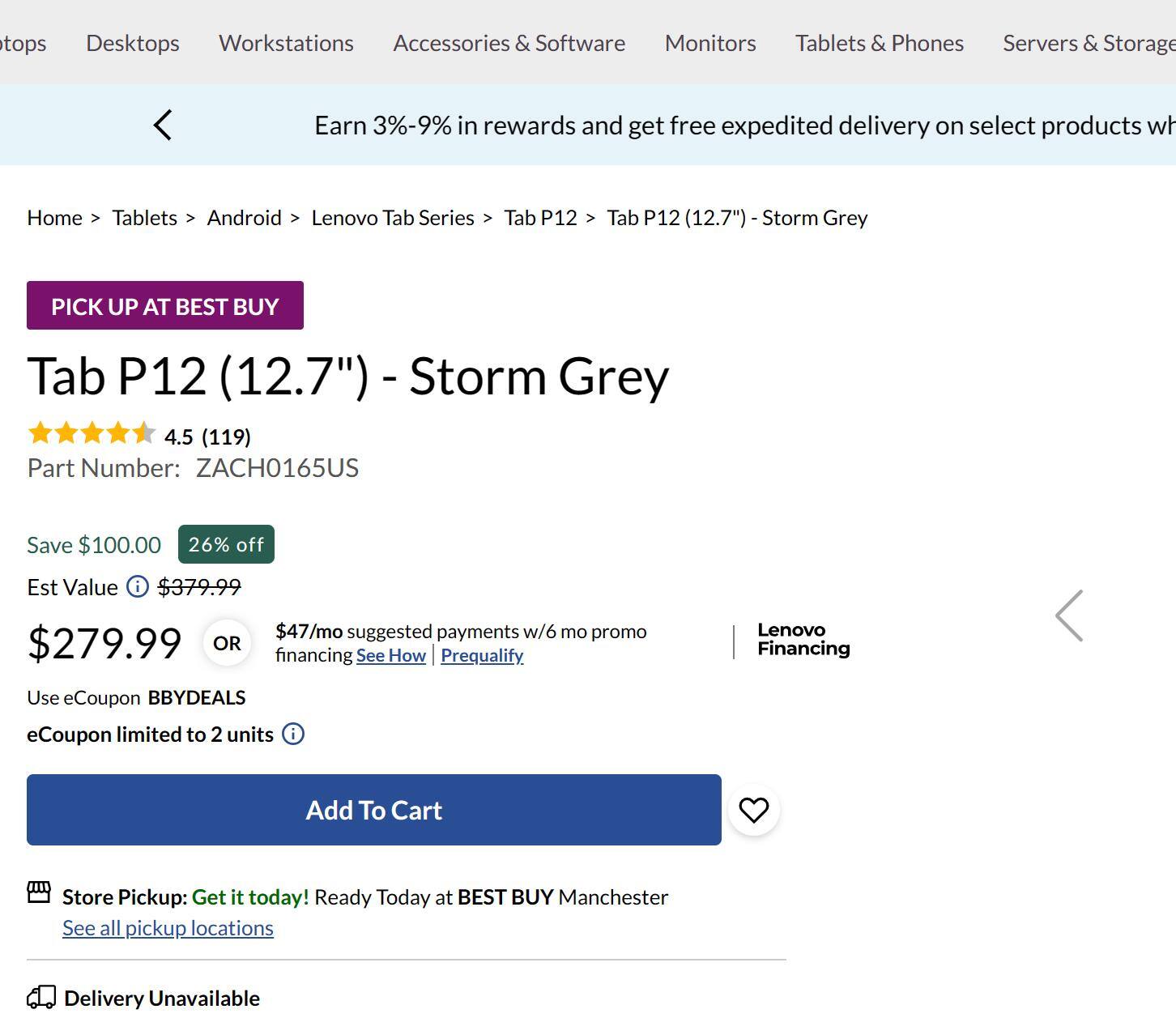Click the banner's previous arrow
The width and height of the screenshot is (1176, 1022).
163,126
